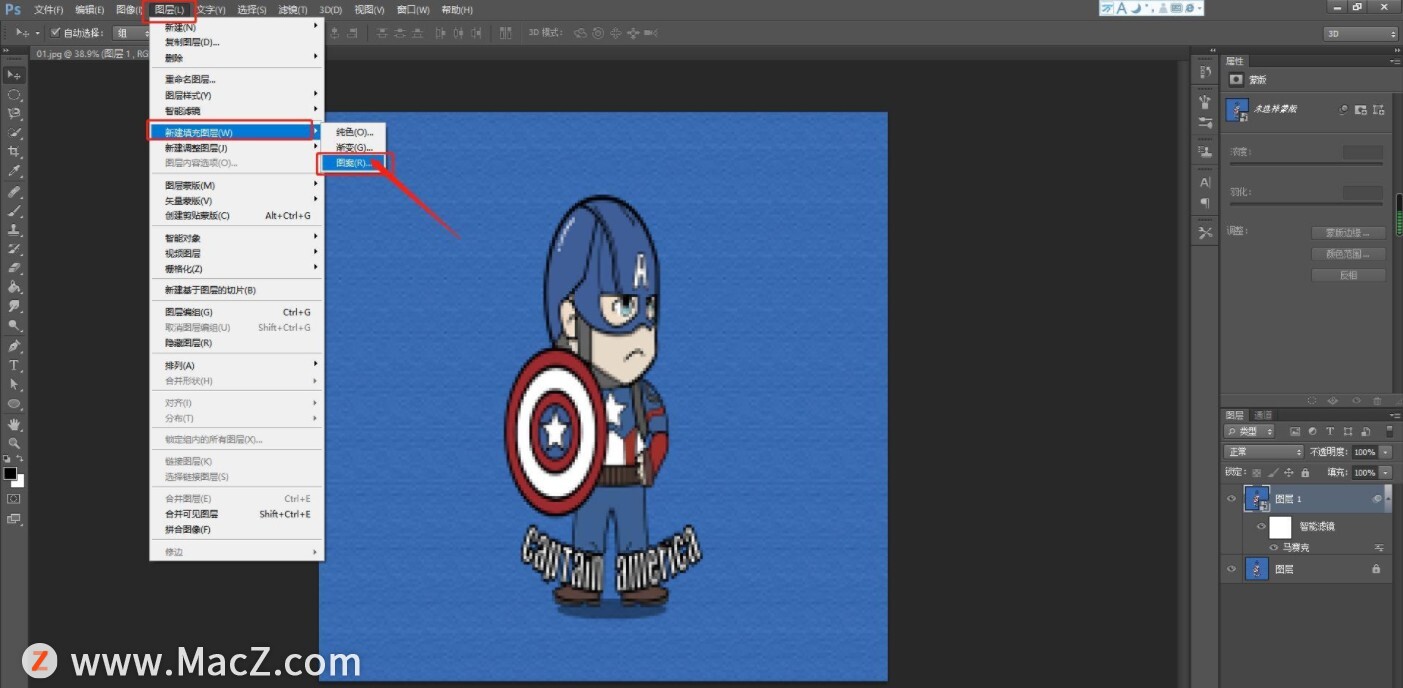
Task: Click the foreground color swatch
Action: 10,472
